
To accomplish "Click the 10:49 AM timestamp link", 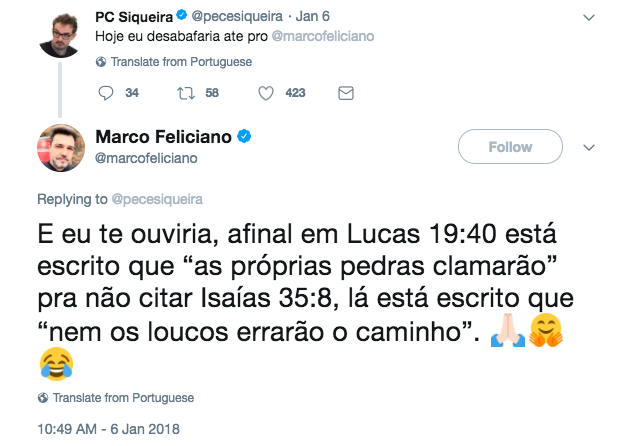I will point(107,430).
